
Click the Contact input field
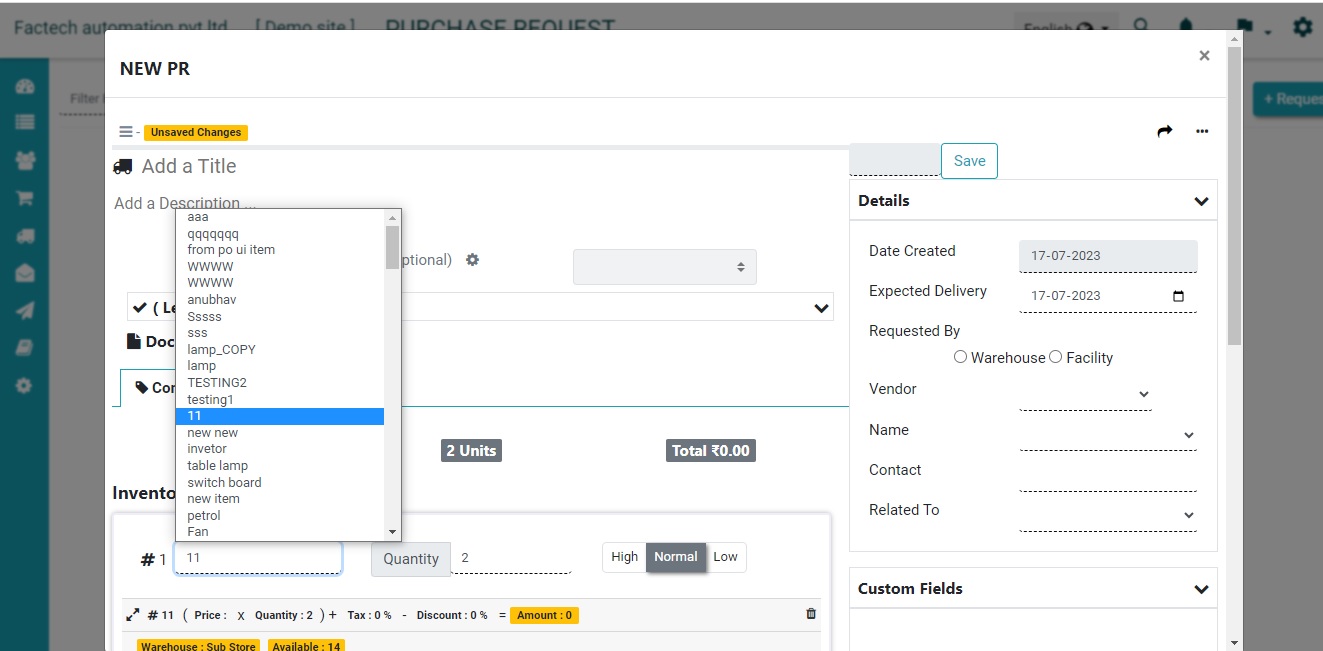[x=1108, y=475]
